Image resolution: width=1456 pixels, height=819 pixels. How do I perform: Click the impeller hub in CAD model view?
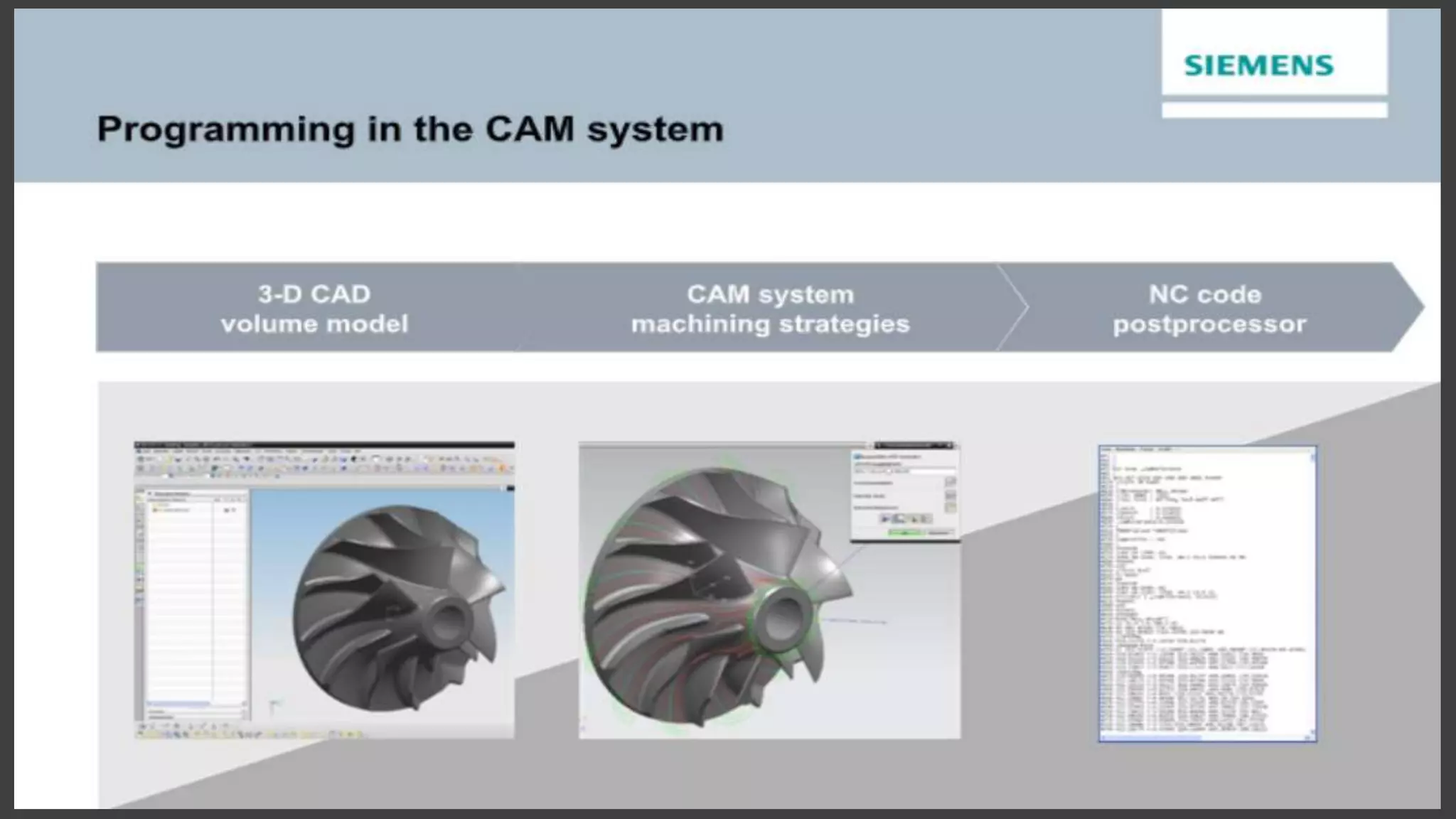447,620
